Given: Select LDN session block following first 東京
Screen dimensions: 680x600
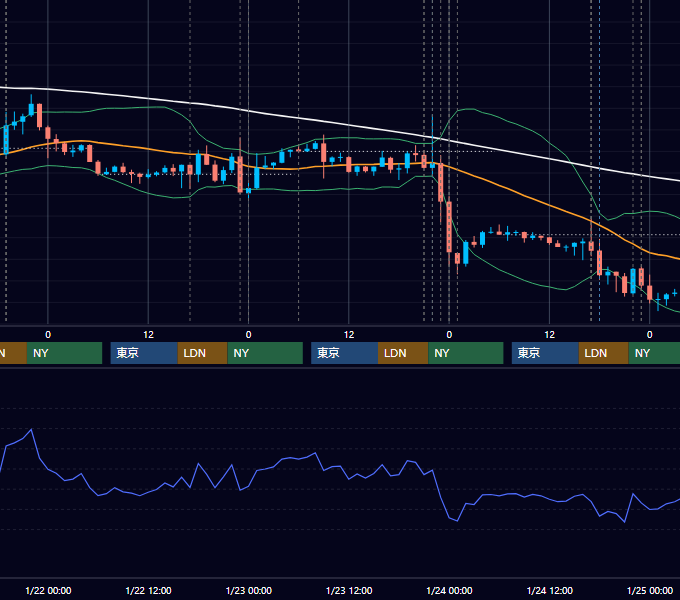Looking at the screenshot, I should [203, 353].
